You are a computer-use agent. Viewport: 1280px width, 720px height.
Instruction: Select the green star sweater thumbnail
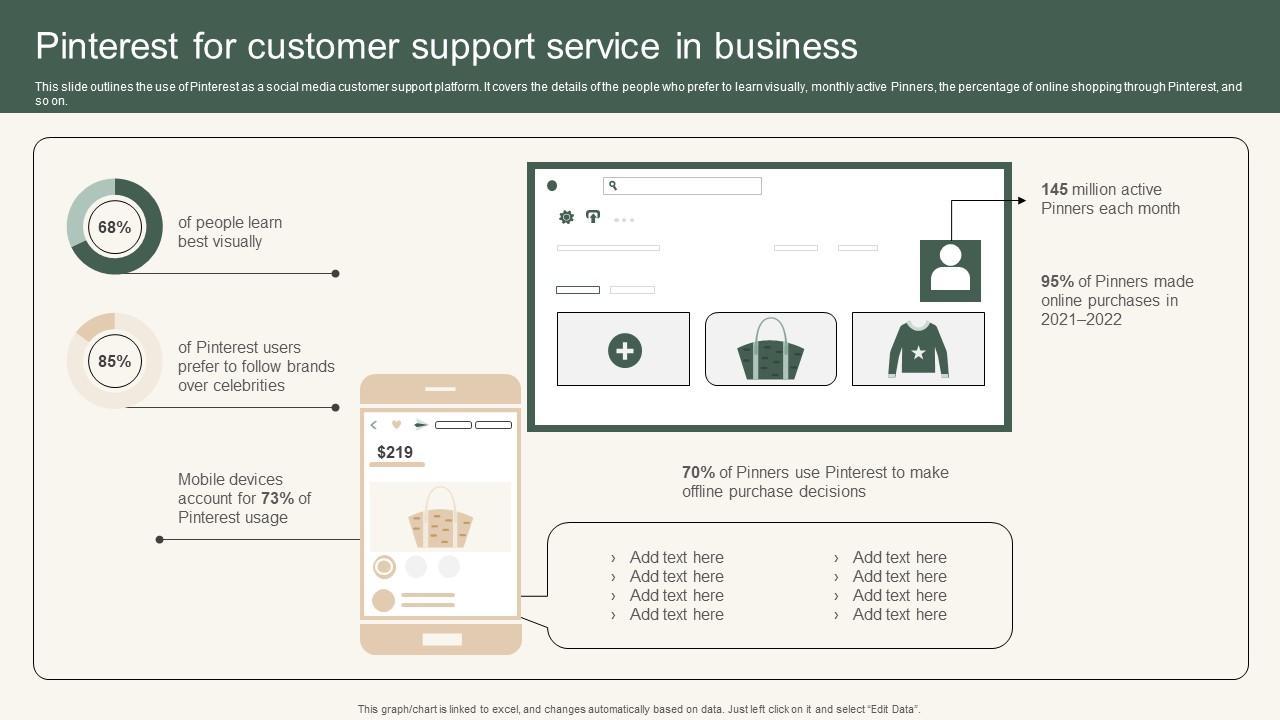pos(918,349)
